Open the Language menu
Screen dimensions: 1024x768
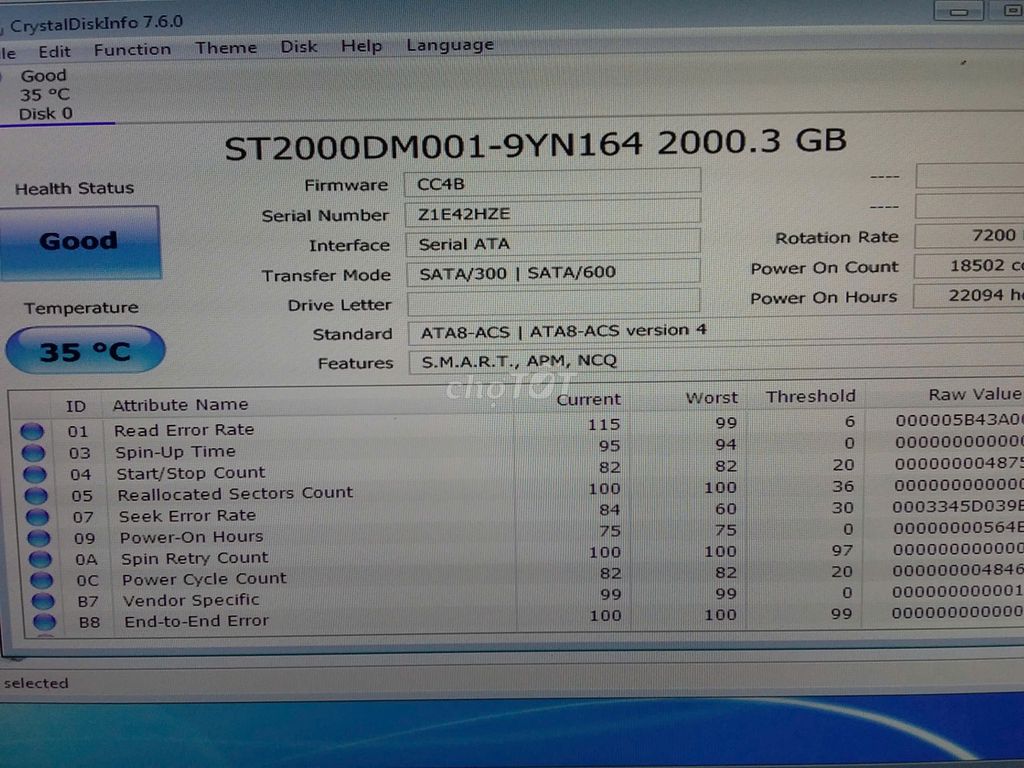point(450,44)
